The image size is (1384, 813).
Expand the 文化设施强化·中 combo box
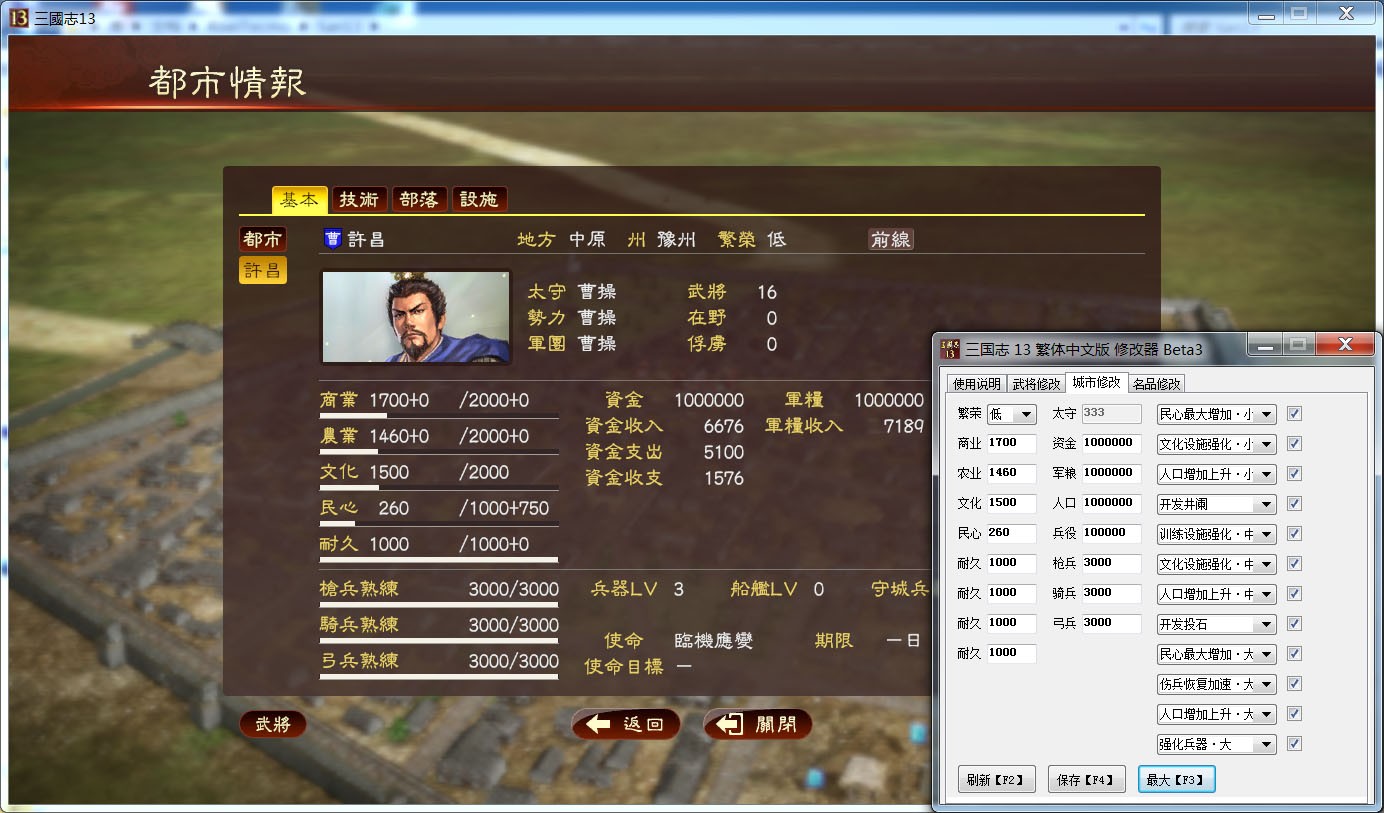click(1217, 564)
